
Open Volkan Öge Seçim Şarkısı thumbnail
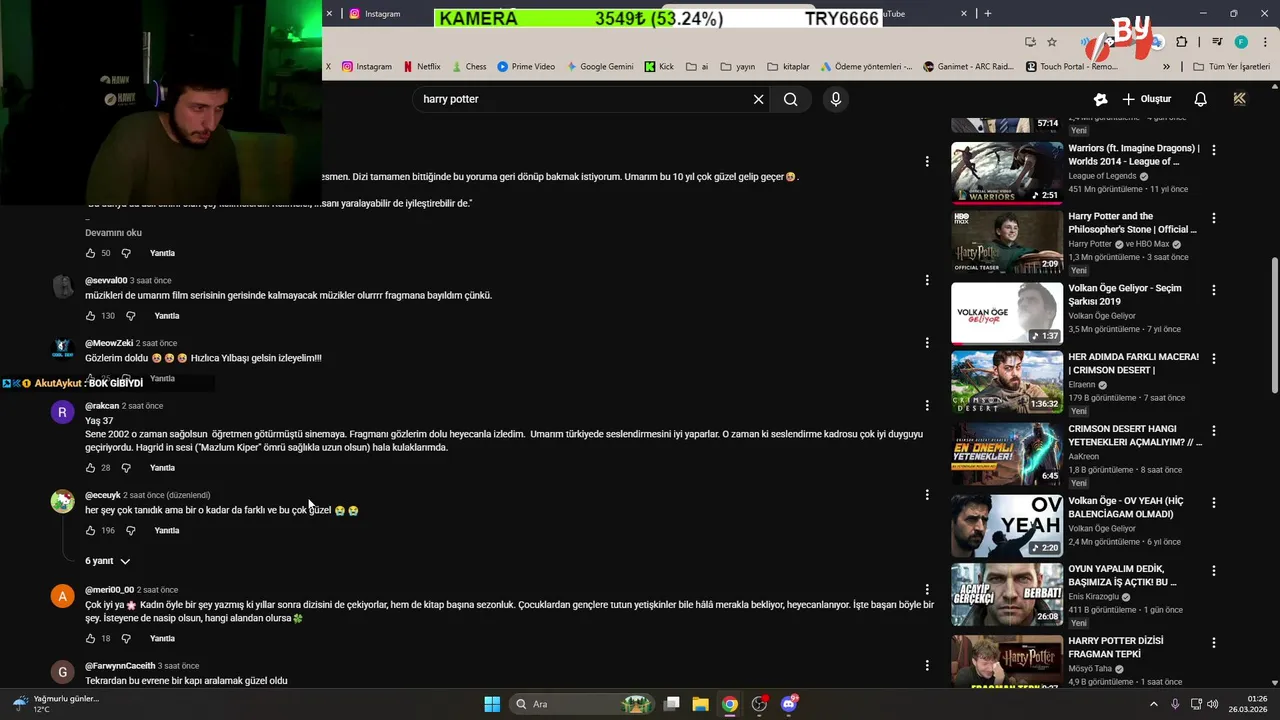coord(1007,313)
